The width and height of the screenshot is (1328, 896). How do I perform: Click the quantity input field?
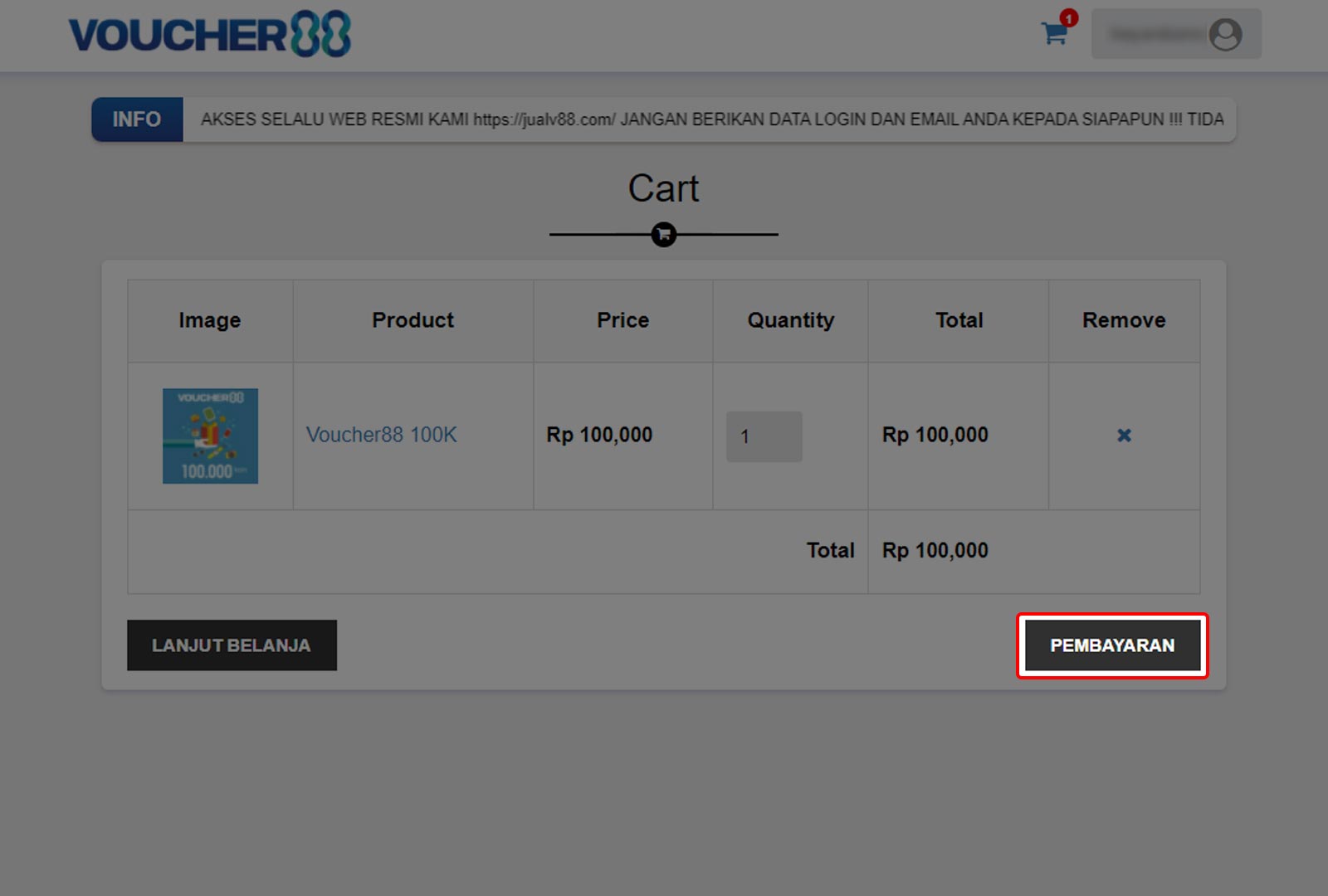(764, 436)
